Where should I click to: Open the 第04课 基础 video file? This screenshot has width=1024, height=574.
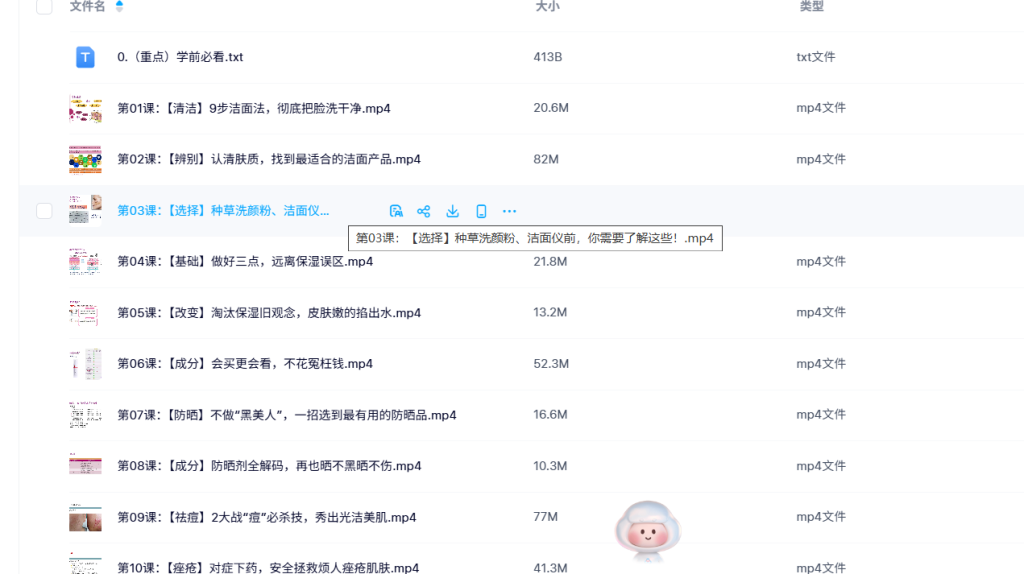(x=245, y=262)
